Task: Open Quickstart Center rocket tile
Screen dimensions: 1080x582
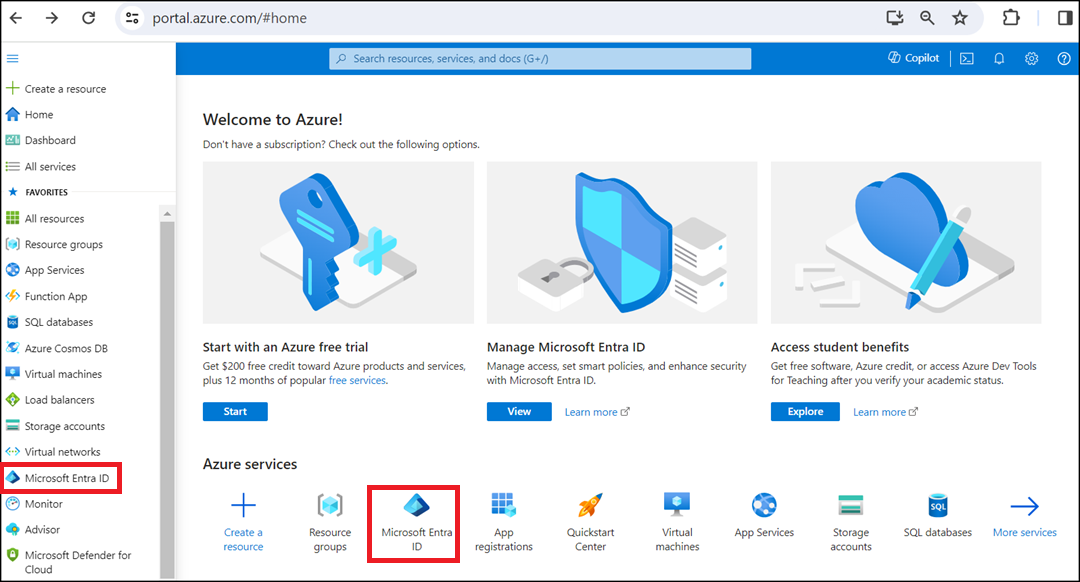Action: click(x=590, y=522)
